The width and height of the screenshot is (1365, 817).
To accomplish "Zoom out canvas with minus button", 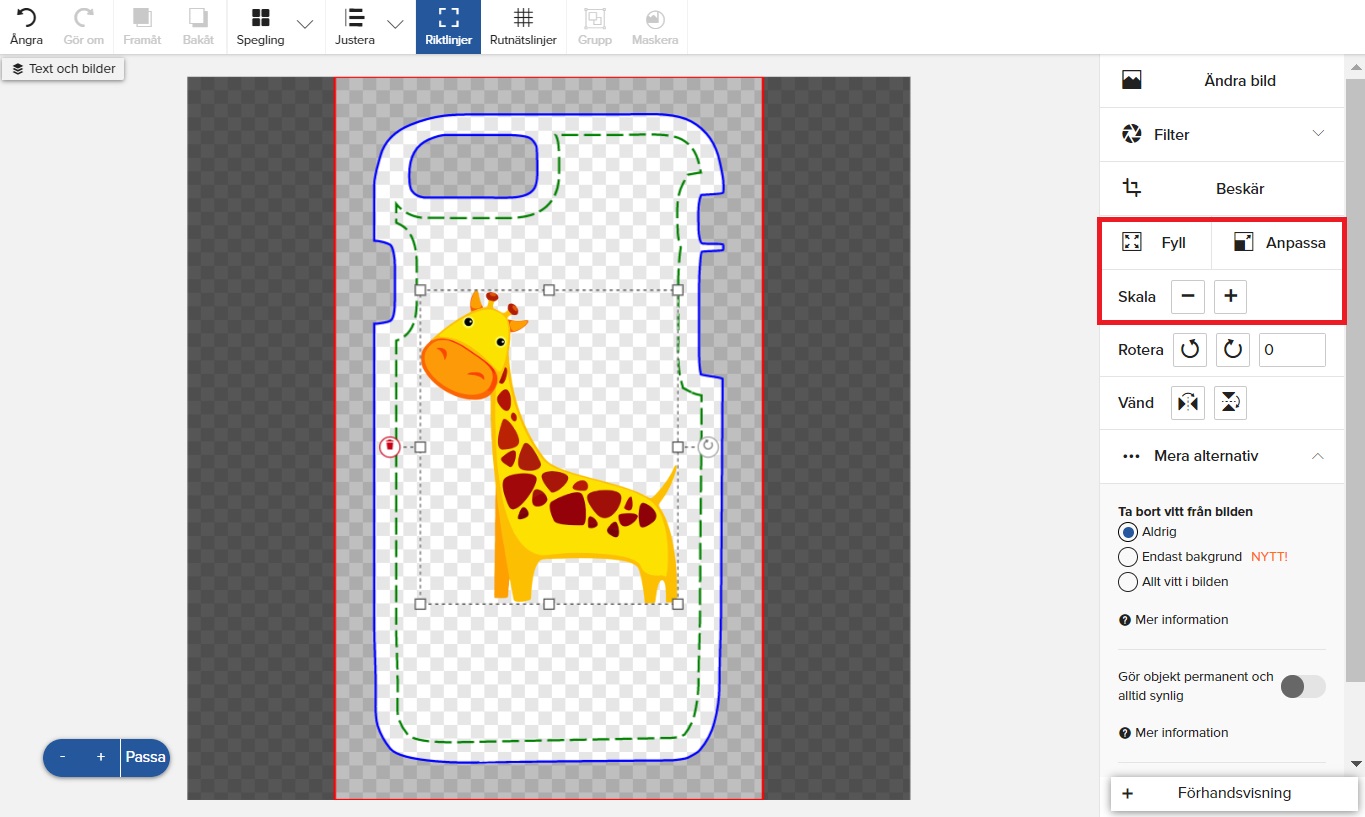I will click(x=63, y=758).
